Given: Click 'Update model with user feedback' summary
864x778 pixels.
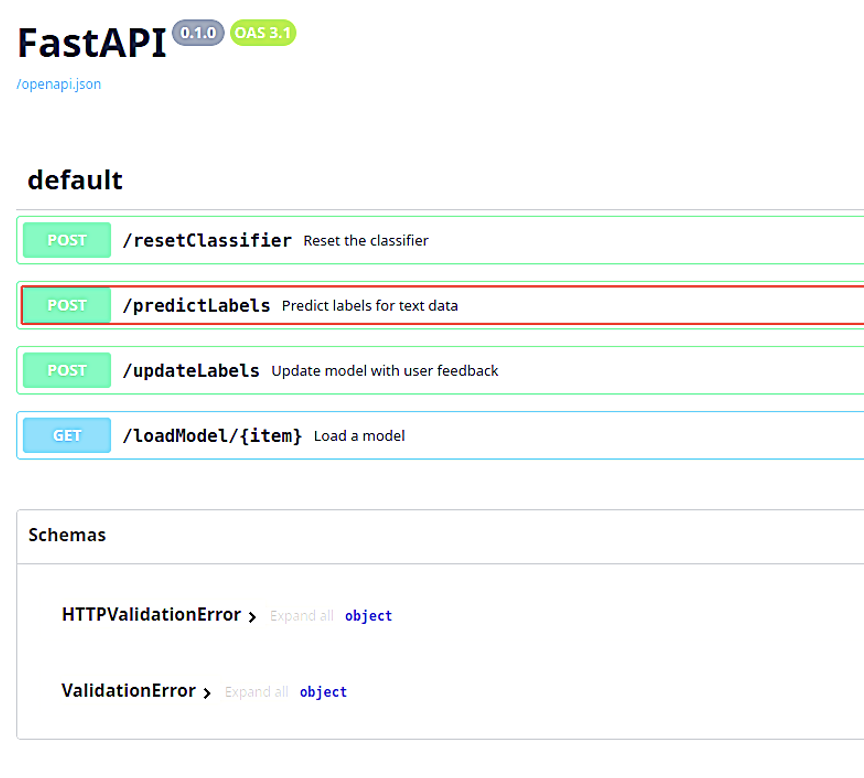Looking at the screenshot, I should pyautogui.click(x=385, y=371).
